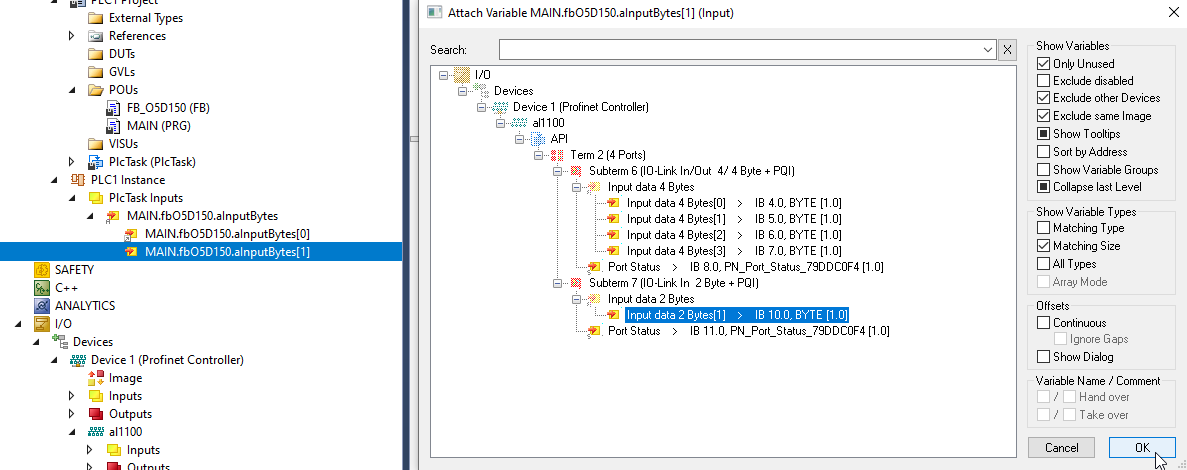Click the clear search X button
Screen dimensions: 1187x470
(1007, 50)
